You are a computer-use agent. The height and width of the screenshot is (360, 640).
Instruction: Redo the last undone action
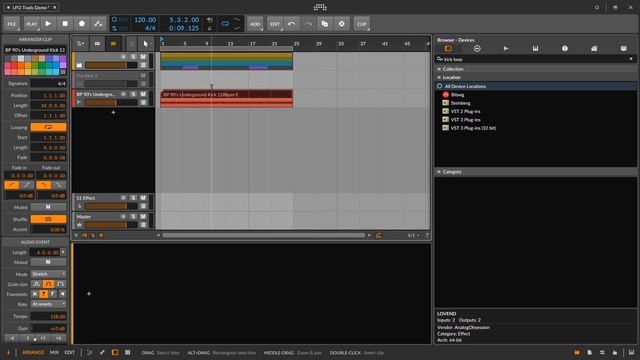click(308, 24)
